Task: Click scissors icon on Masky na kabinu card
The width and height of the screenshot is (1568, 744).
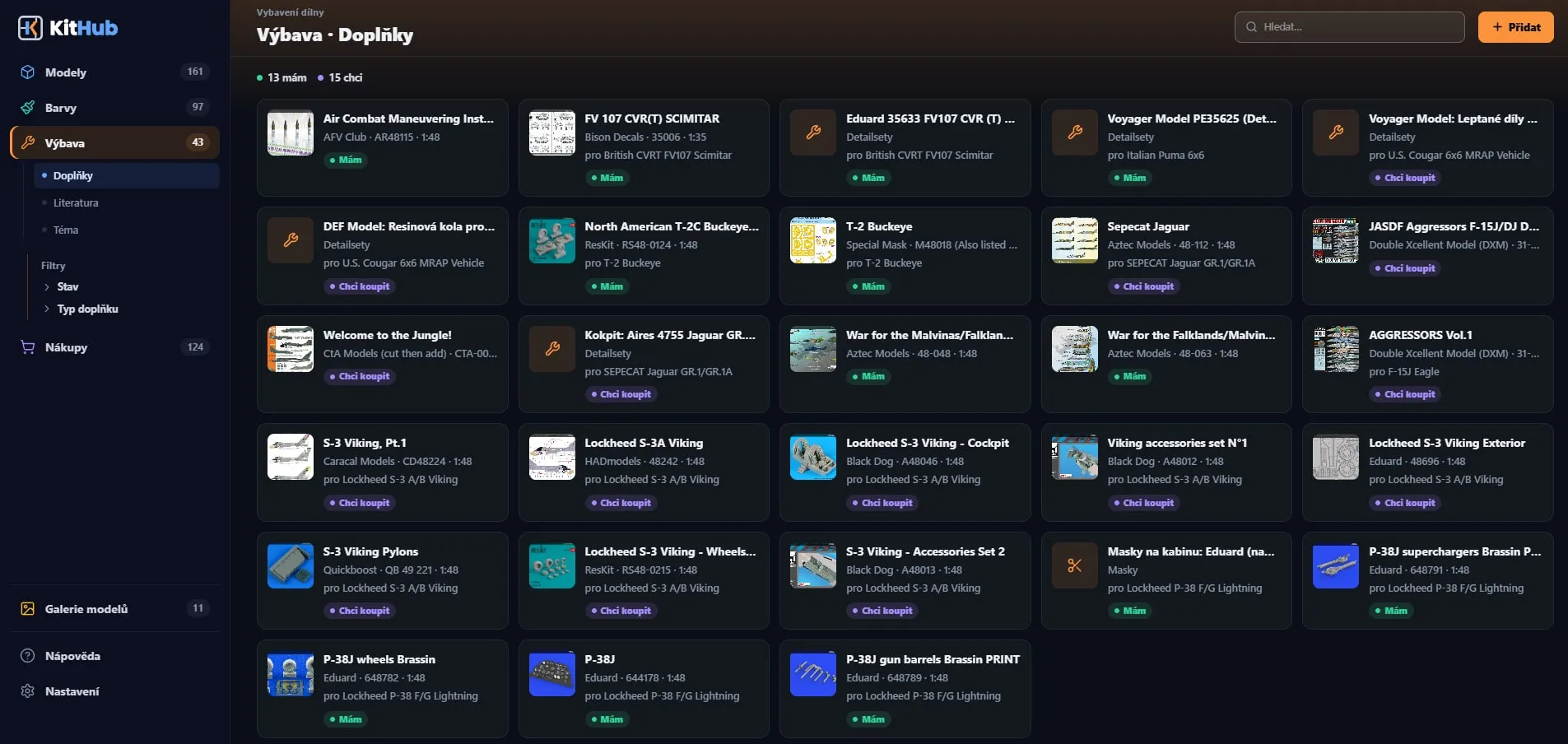Action: (1075, 565)
